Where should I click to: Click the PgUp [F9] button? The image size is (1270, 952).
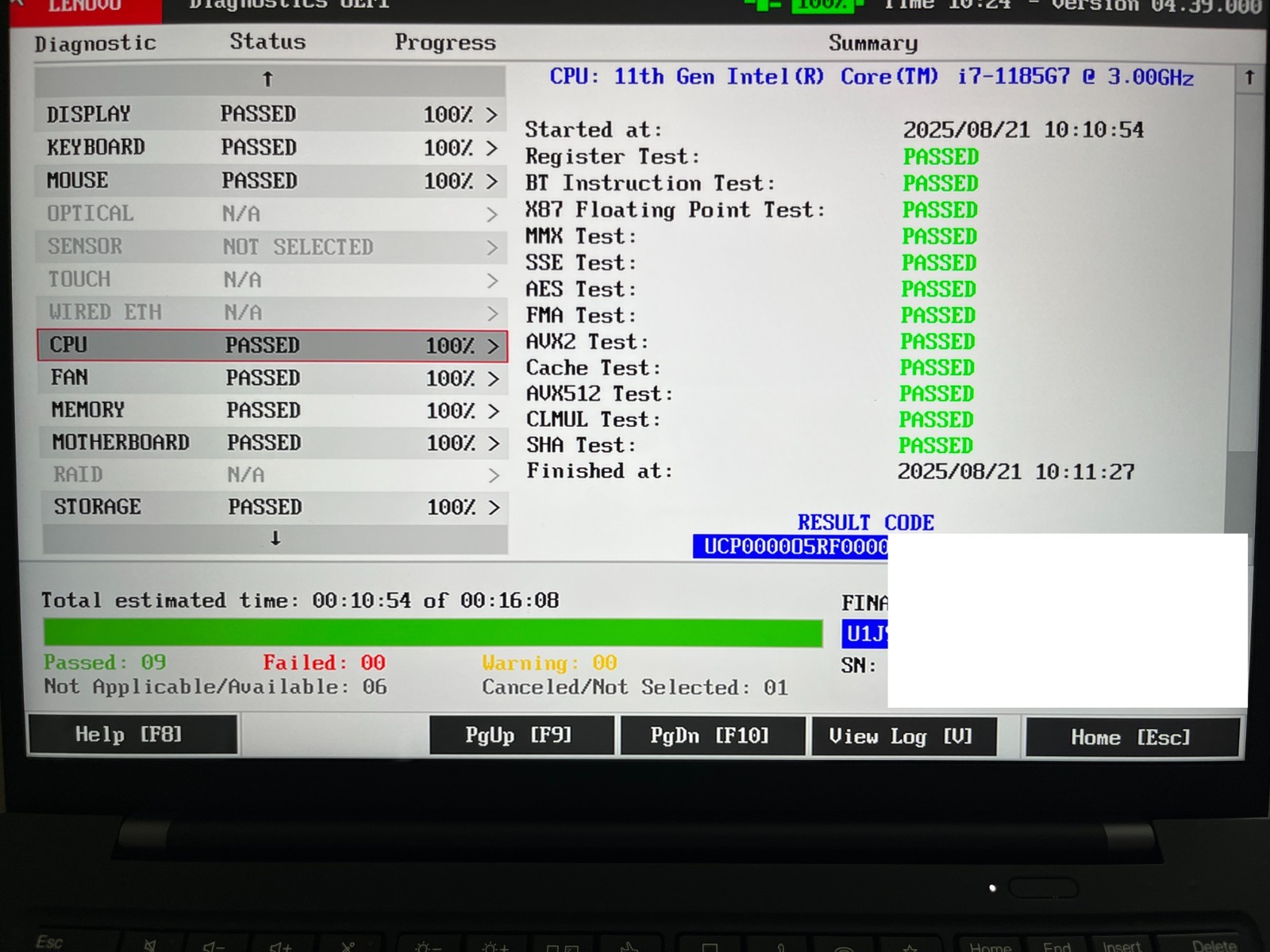click(521, 735)
